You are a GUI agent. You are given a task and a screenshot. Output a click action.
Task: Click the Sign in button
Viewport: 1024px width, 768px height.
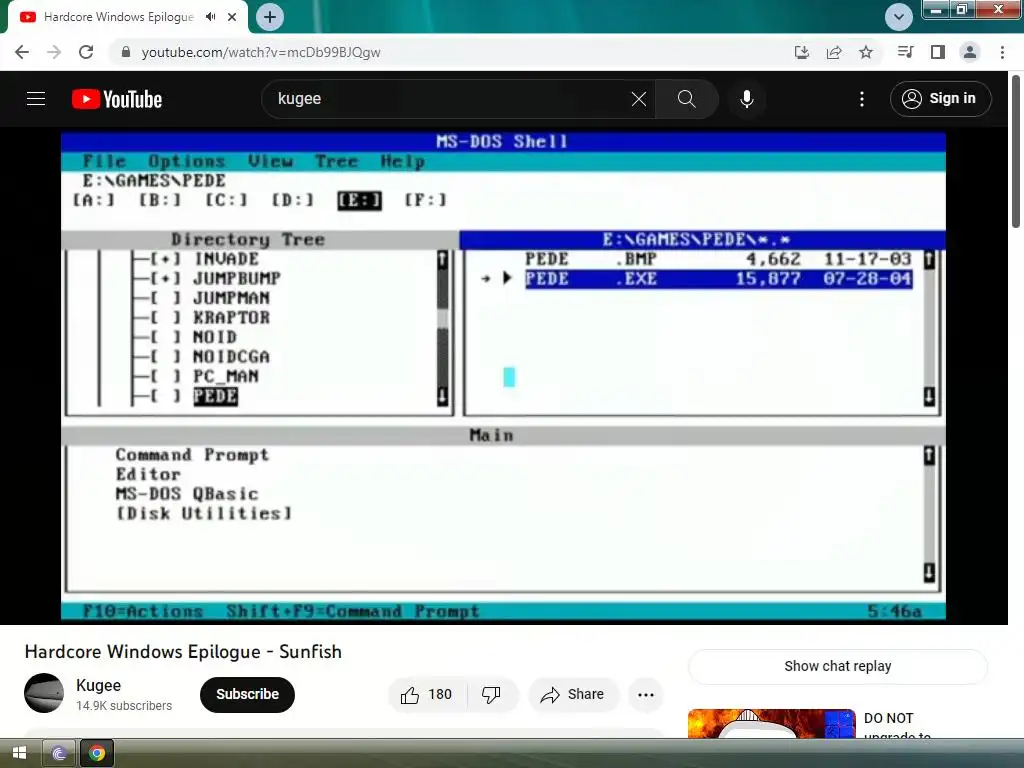point(940,99)
